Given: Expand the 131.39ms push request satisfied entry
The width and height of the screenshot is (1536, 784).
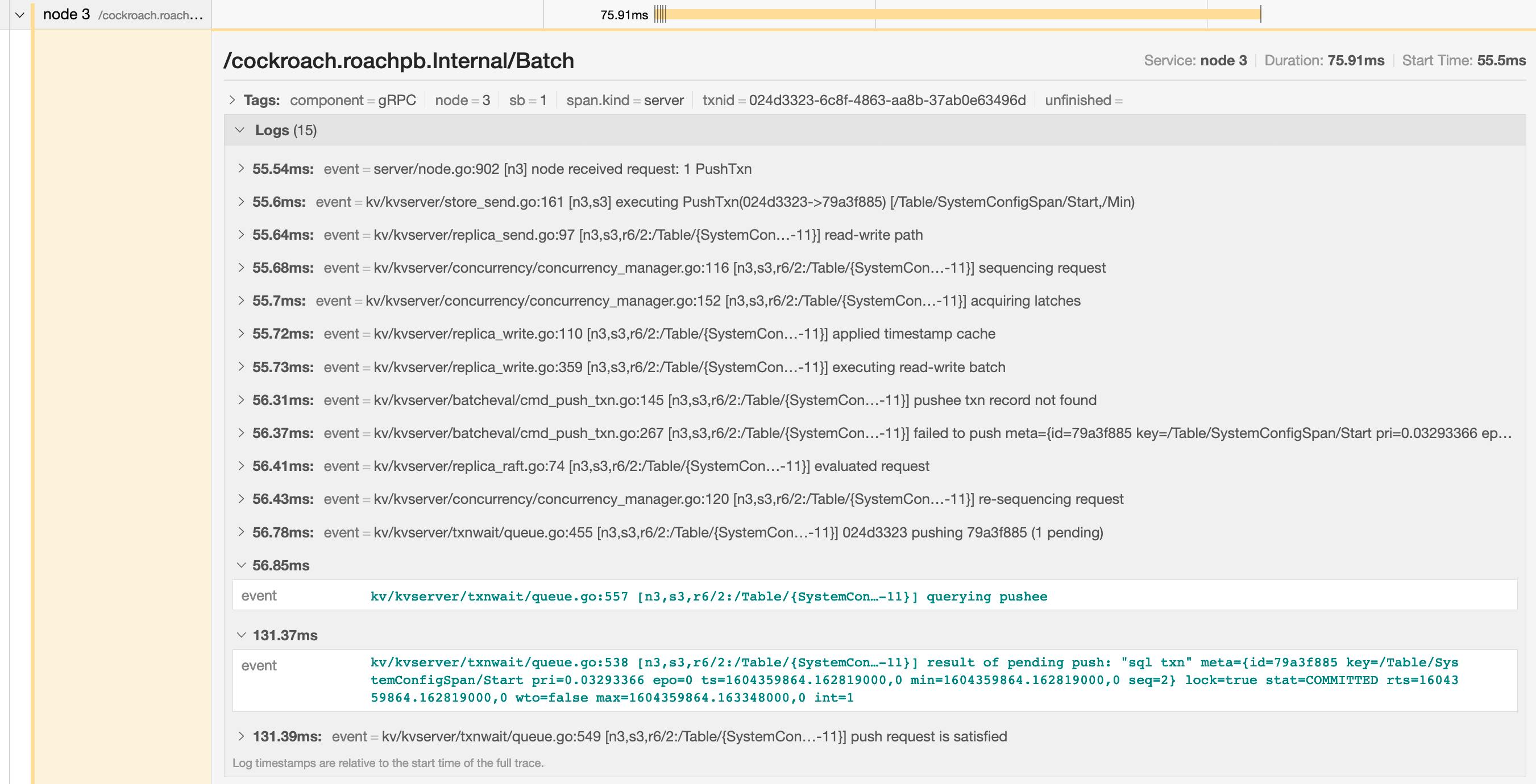Looking at the screenshot, I should click(241, 736).
